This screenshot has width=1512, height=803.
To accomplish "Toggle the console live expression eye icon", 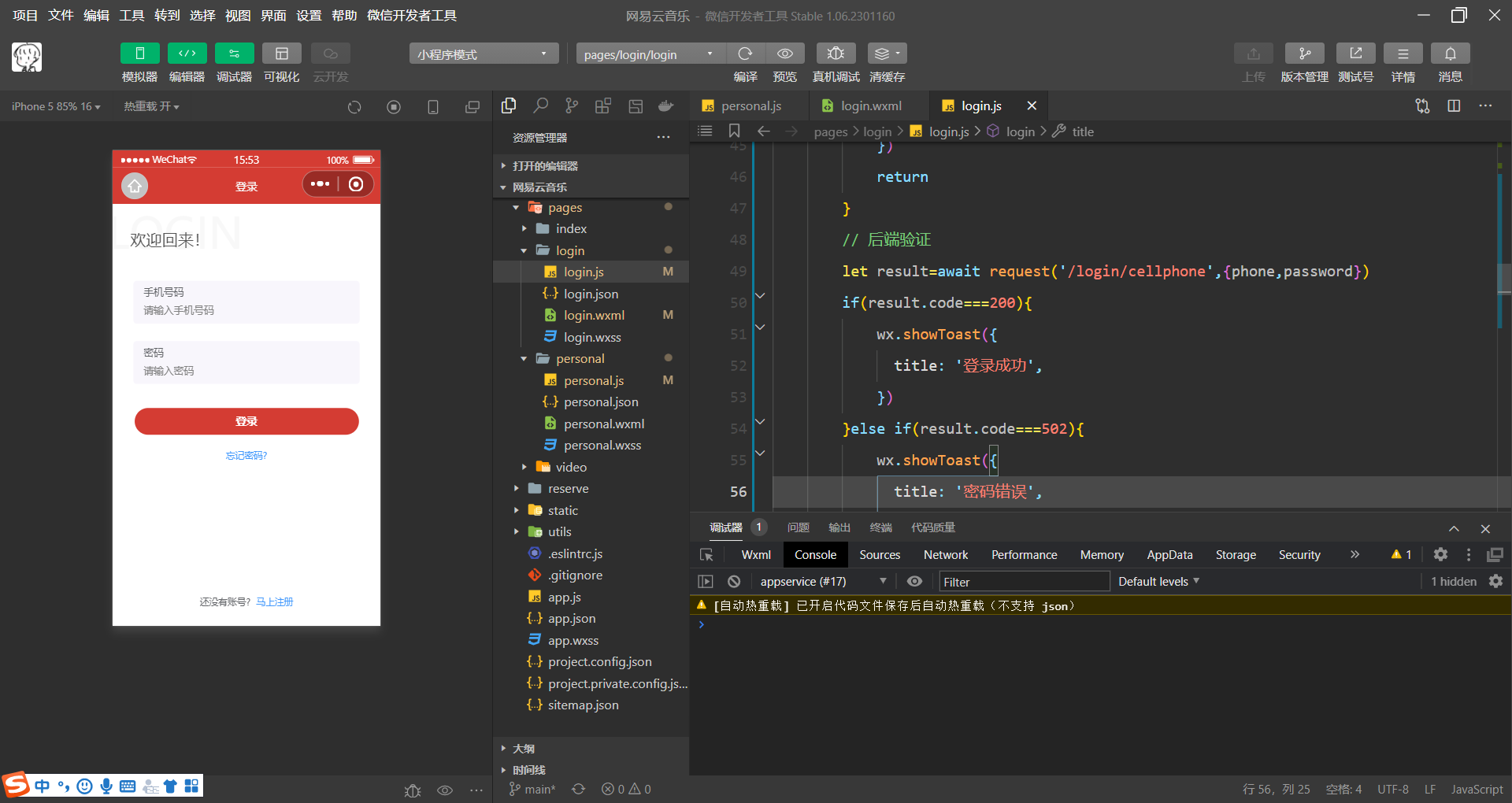I will point(914,582).
